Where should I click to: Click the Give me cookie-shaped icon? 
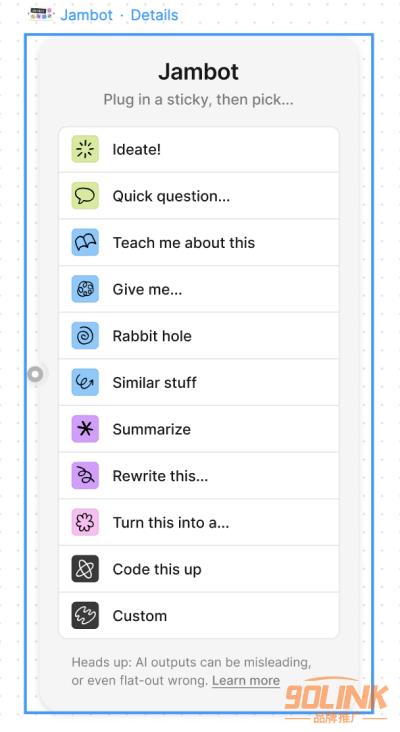85,289
